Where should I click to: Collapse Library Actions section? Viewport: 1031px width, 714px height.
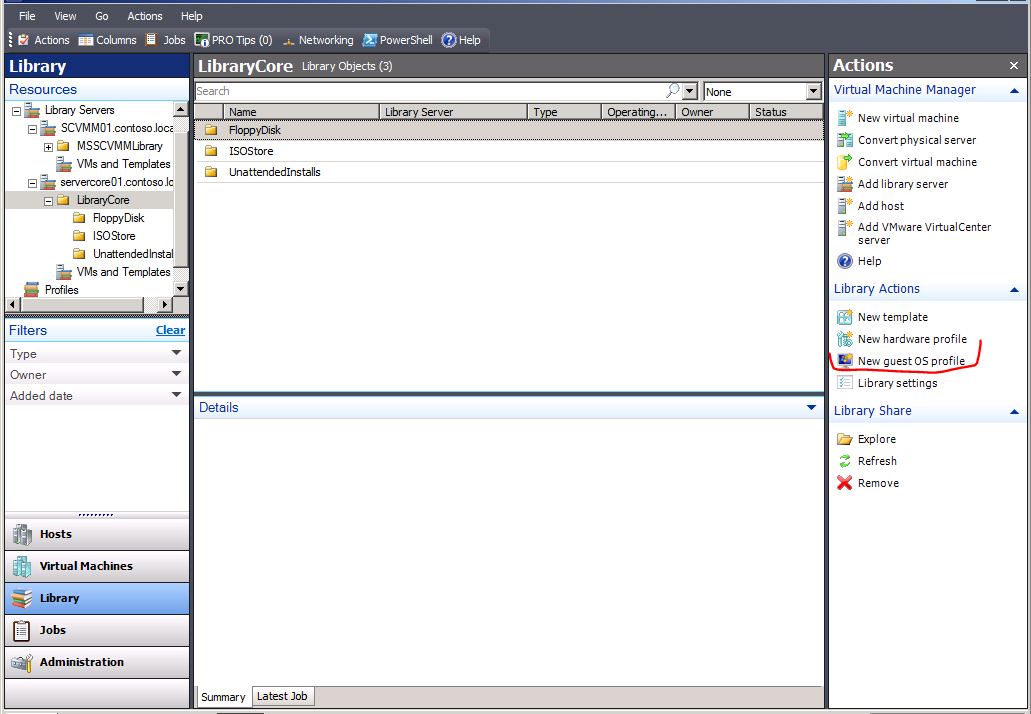pos(1014,289)
